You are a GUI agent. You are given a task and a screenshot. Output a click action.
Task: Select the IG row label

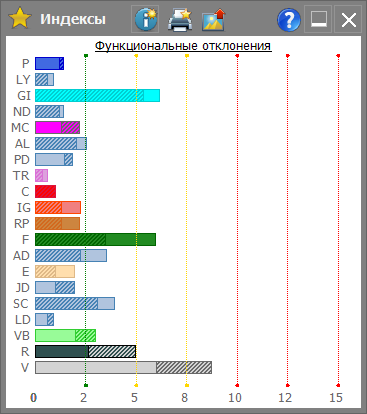[x=24, y=207]
